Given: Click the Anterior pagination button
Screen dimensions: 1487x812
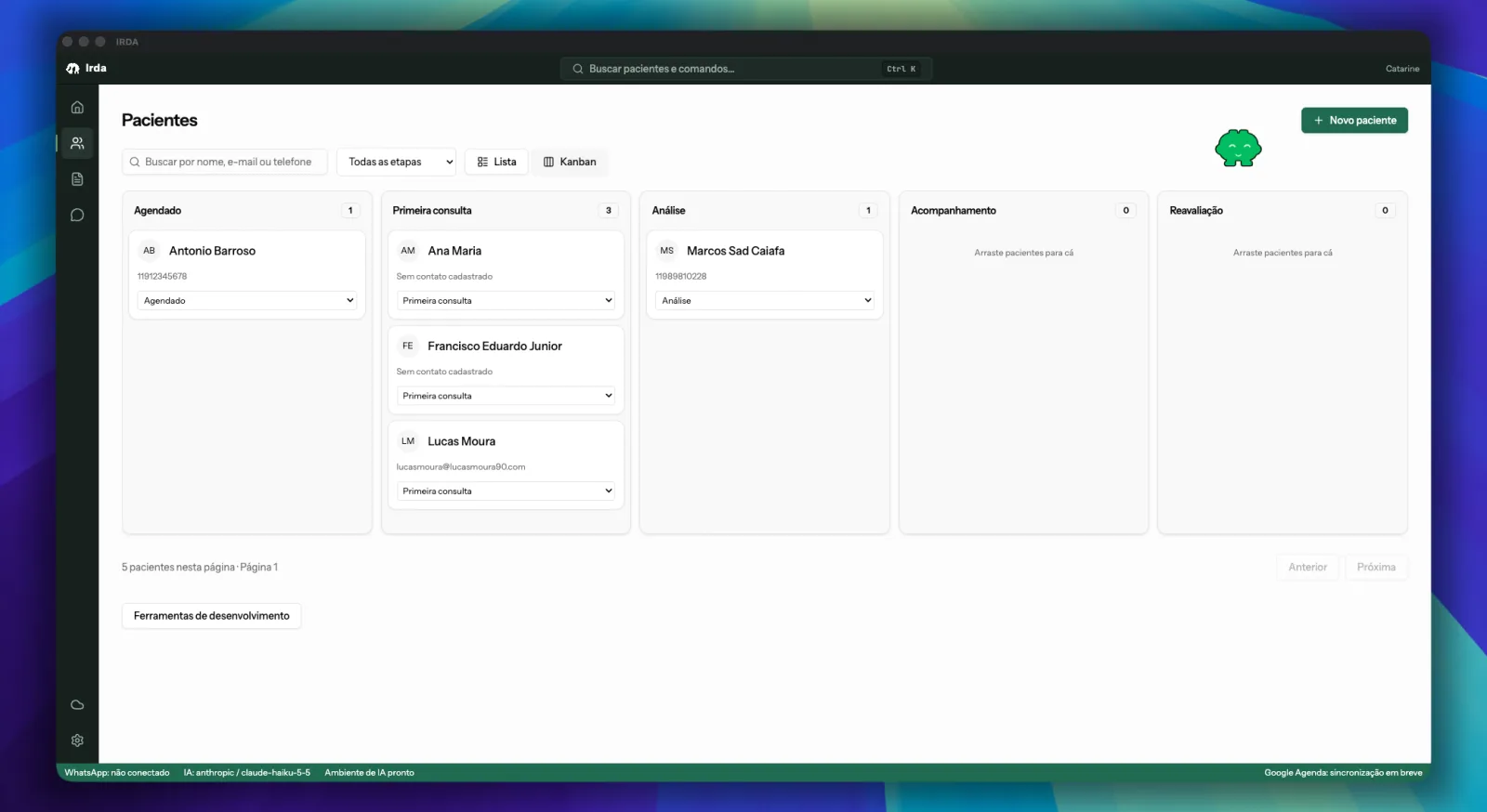Looking at the screenshot, I should [x=1307, y=568].
